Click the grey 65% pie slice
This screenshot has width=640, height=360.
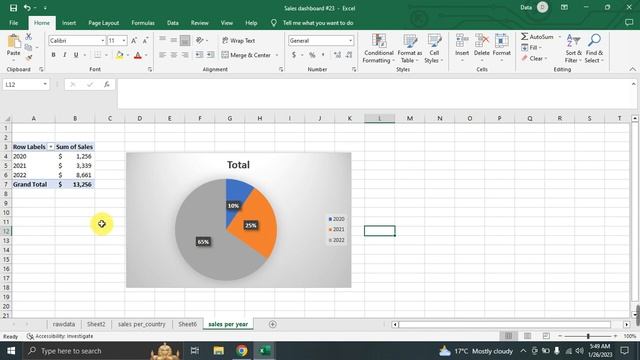203,242
